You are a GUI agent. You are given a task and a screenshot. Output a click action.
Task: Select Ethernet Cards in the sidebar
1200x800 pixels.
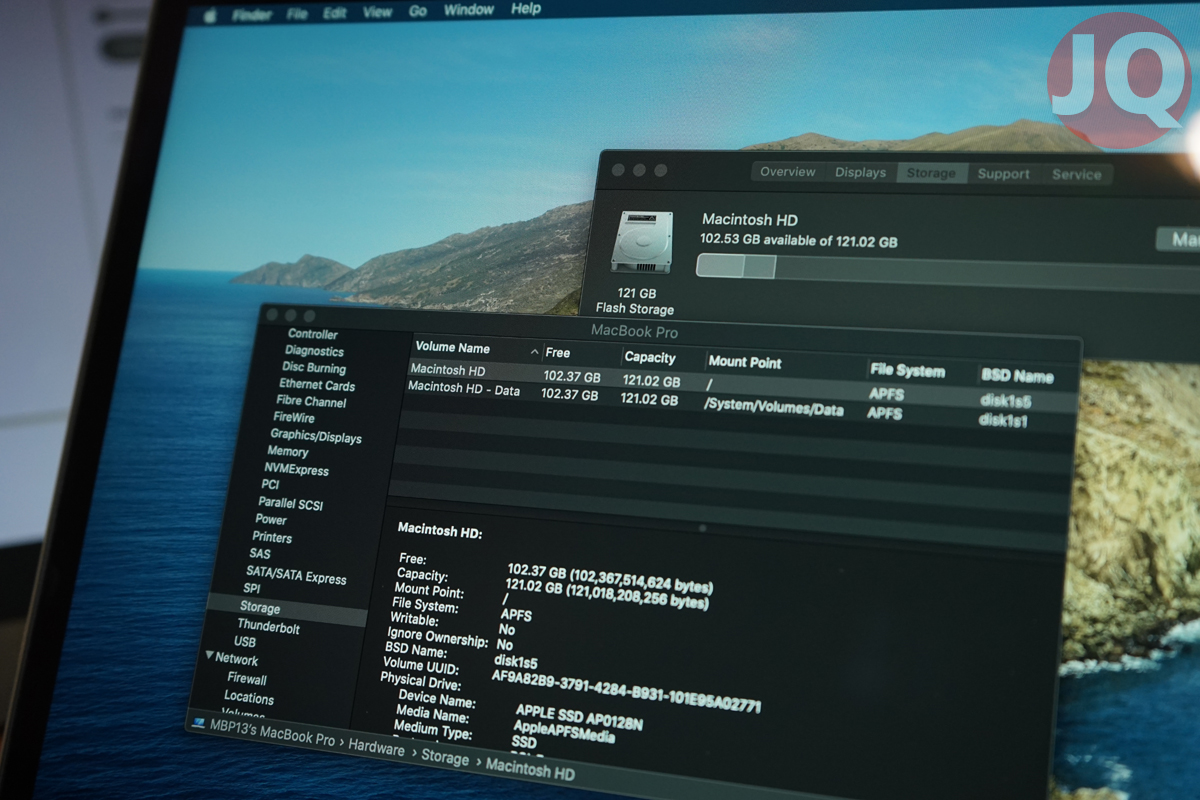point(317,385)
